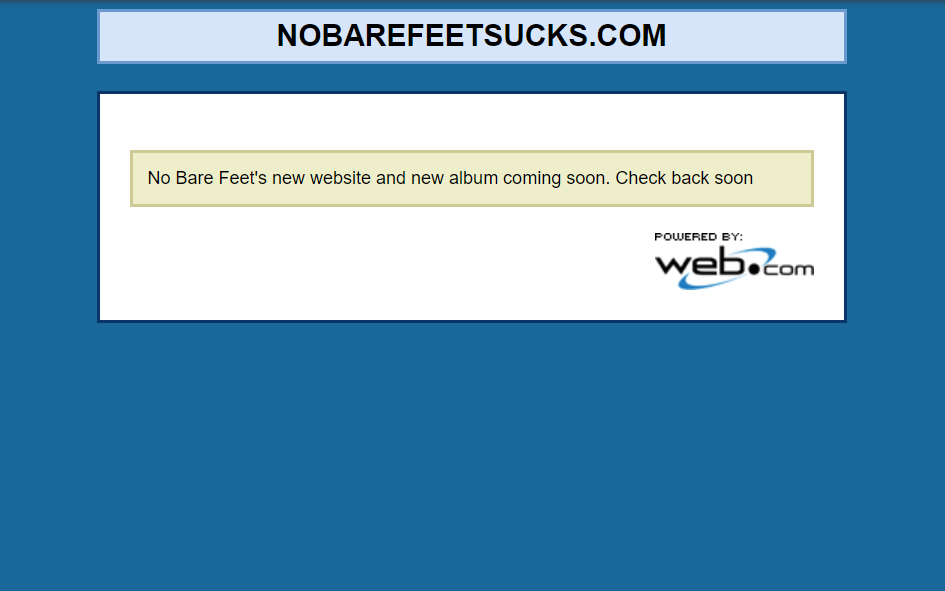Image resolution: width=945 pixels, height=591 pixels.
Task: Click the 'No Bare Feet's' text
Action: click(x=207, y=178)
